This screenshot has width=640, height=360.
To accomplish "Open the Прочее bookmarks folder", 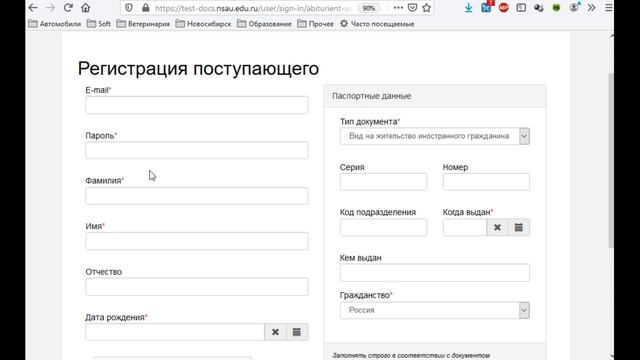I will point(316,24).
